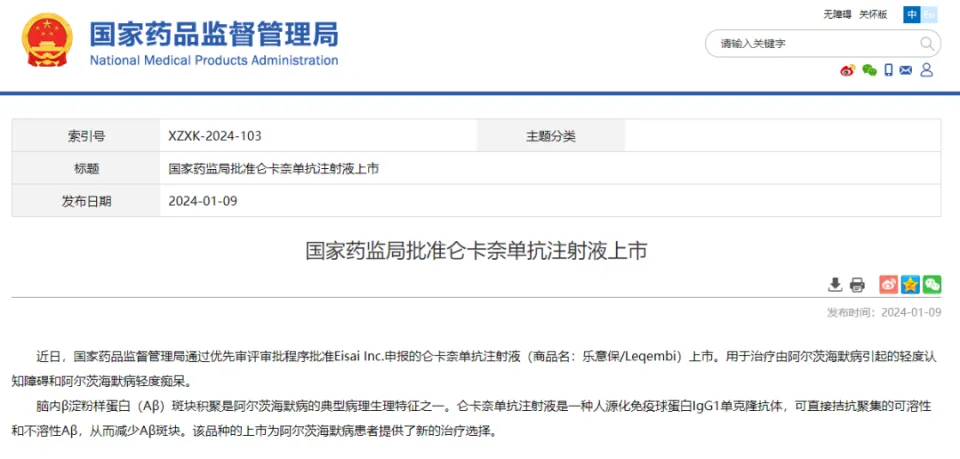Click the 发布时间：2024-01-09 text

click(x=883, y=313)
